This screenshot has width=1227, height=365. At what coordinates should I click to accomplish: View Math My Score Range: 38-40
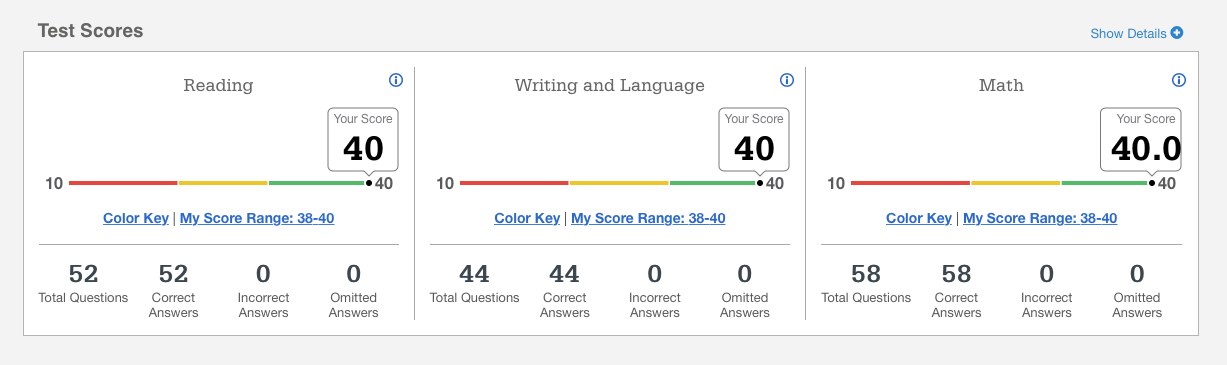click(x=1040, y=218)
